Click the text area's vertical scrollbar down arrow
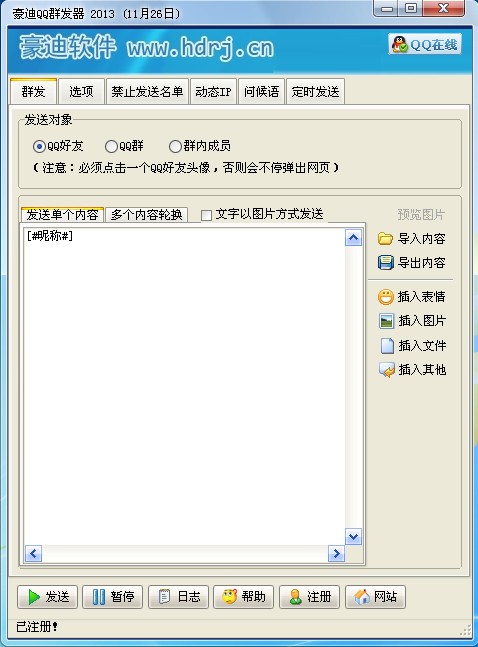The height and width of the screenshot is (647, 478). (x=353, y=536)
